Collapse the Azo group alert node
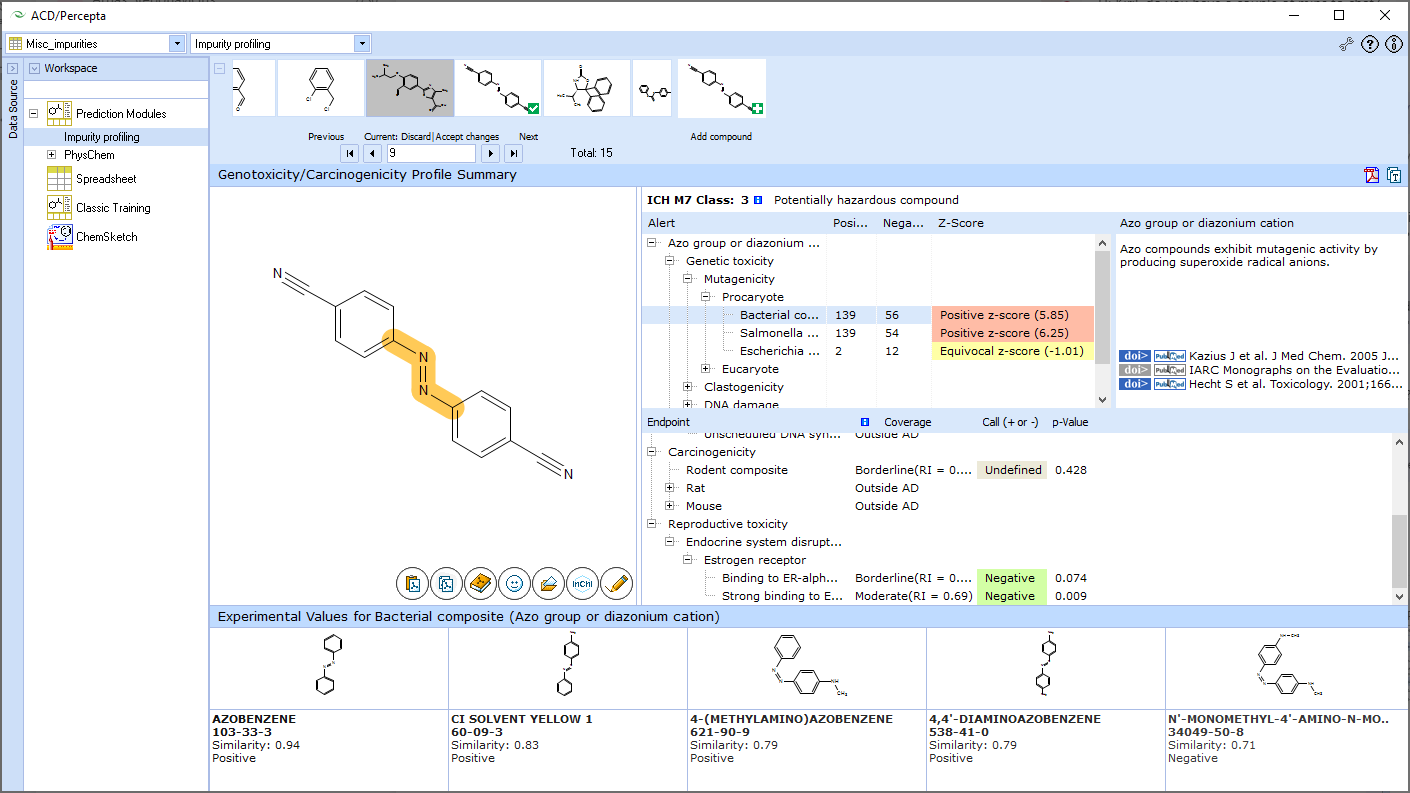This screenshot has width=1410, height=793. [x=652, y=243]
